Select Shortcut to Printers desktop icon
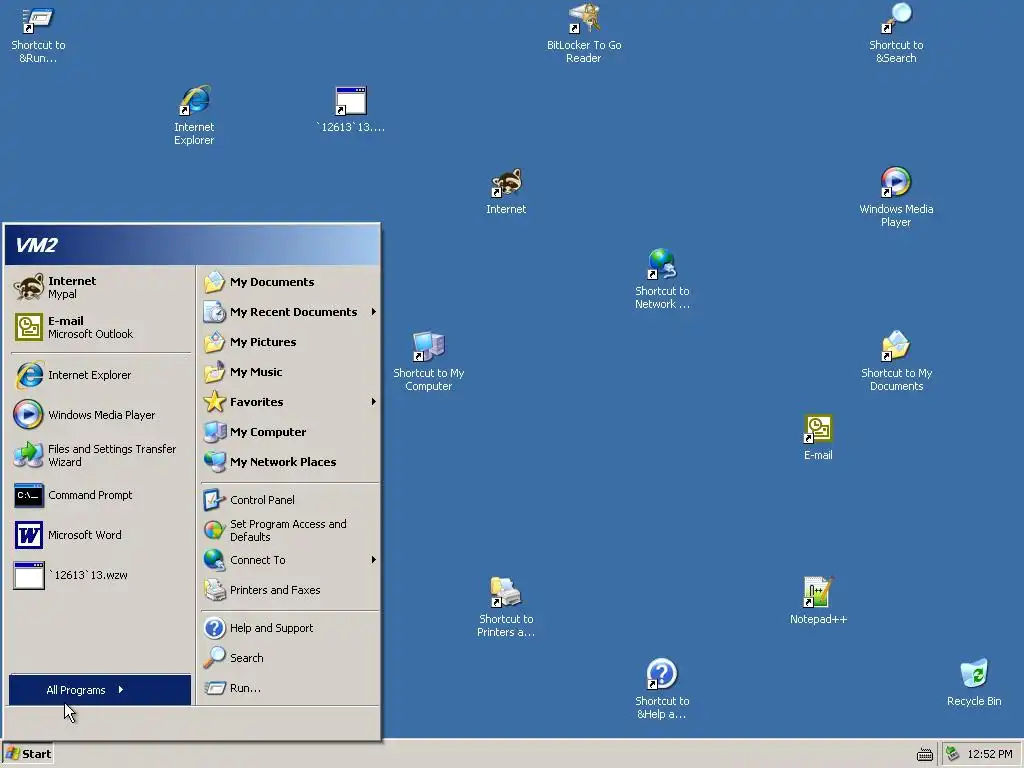Viewport: 1024px width, 768px height. [506, 607]
